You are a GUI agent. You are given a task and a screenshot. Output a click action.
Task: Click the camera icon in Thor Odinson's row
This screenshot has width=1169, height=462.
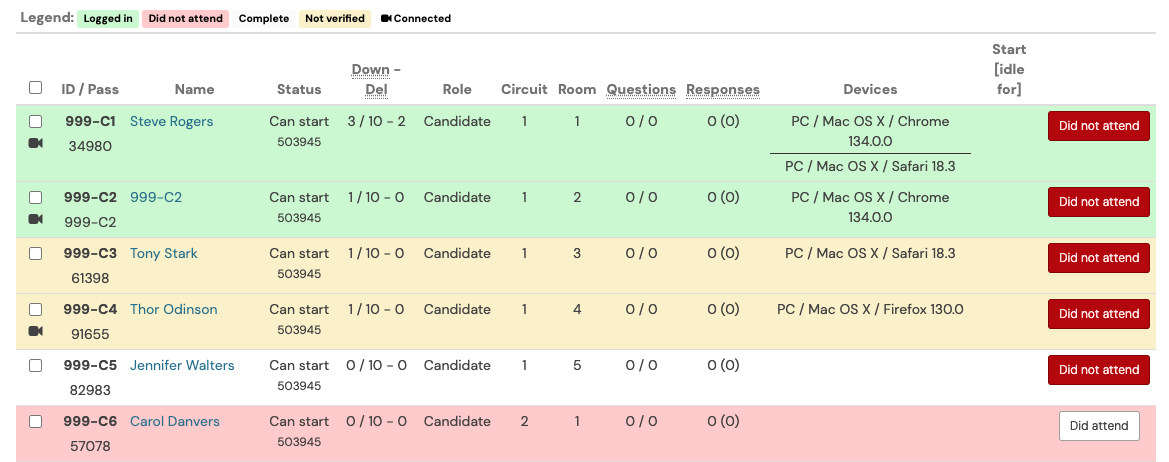(35, 331)
